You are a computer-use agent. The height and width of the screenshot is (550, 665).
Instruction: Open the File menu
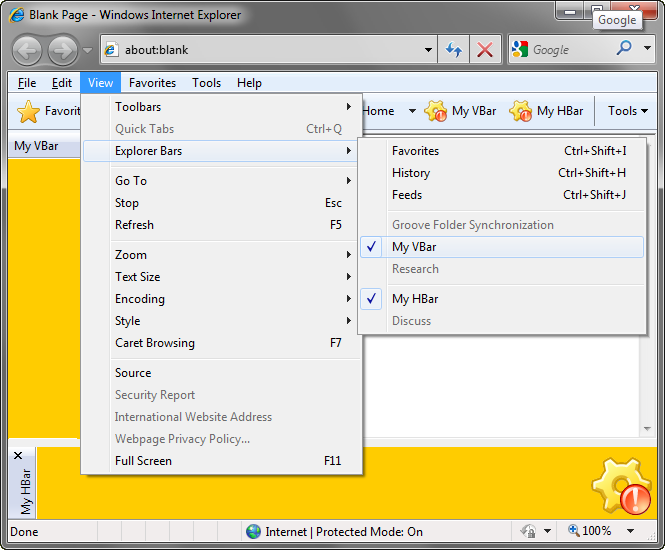pos(27,83)
